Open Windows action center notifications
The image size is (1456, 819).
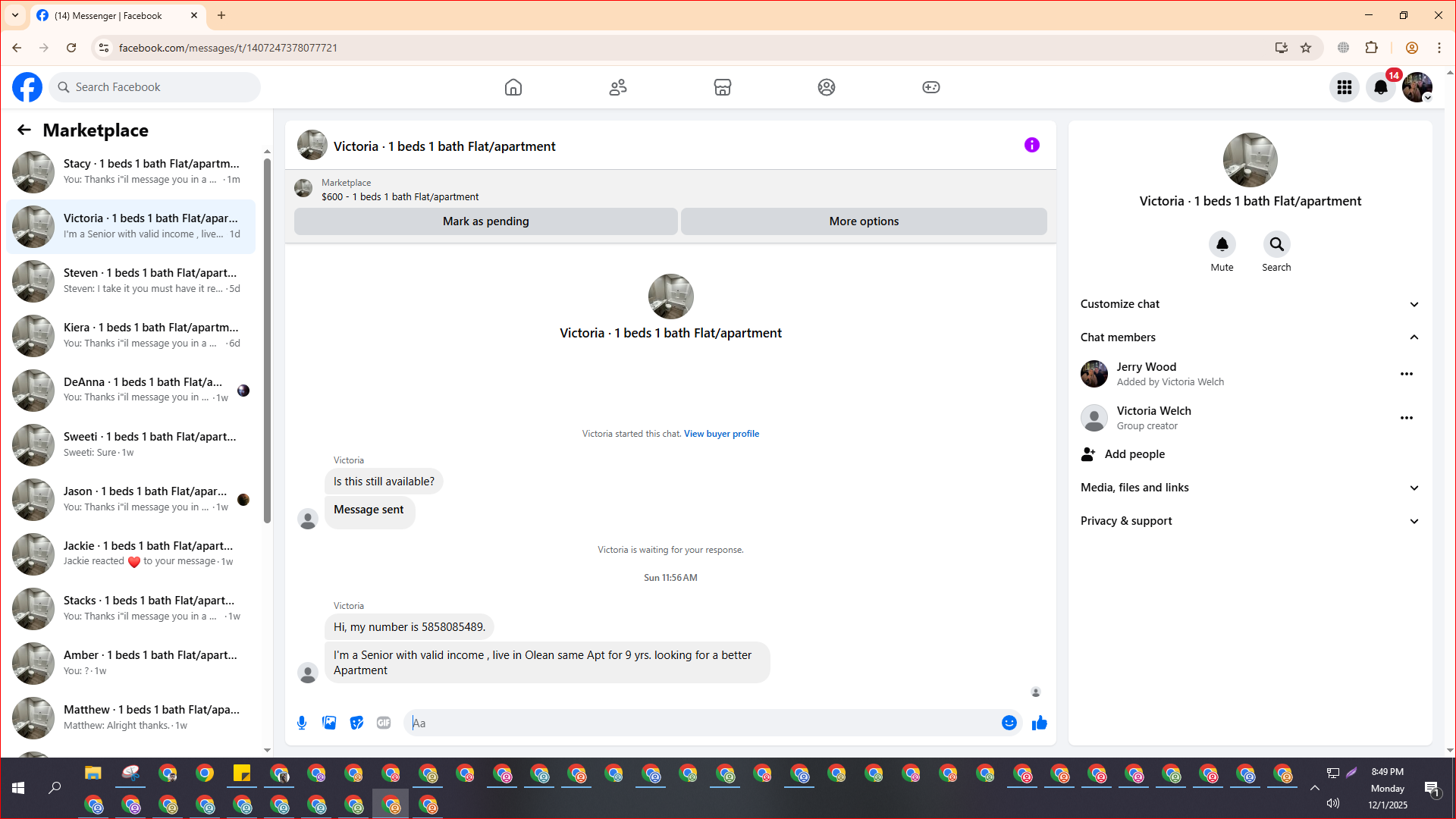click(1432, 788)
